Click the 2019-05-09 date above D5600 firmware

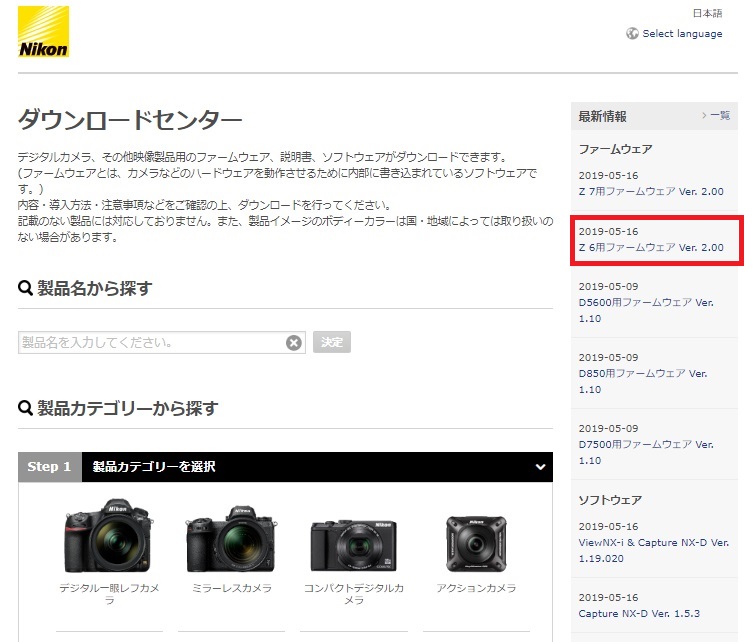(x=608, y=287)
